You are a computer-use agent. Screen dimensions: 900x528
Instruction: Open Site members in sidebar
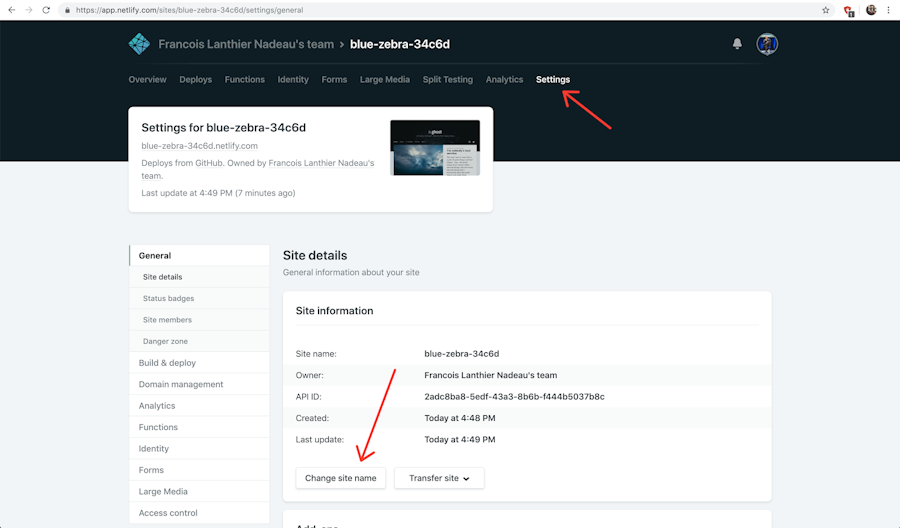tap(199, 320)
